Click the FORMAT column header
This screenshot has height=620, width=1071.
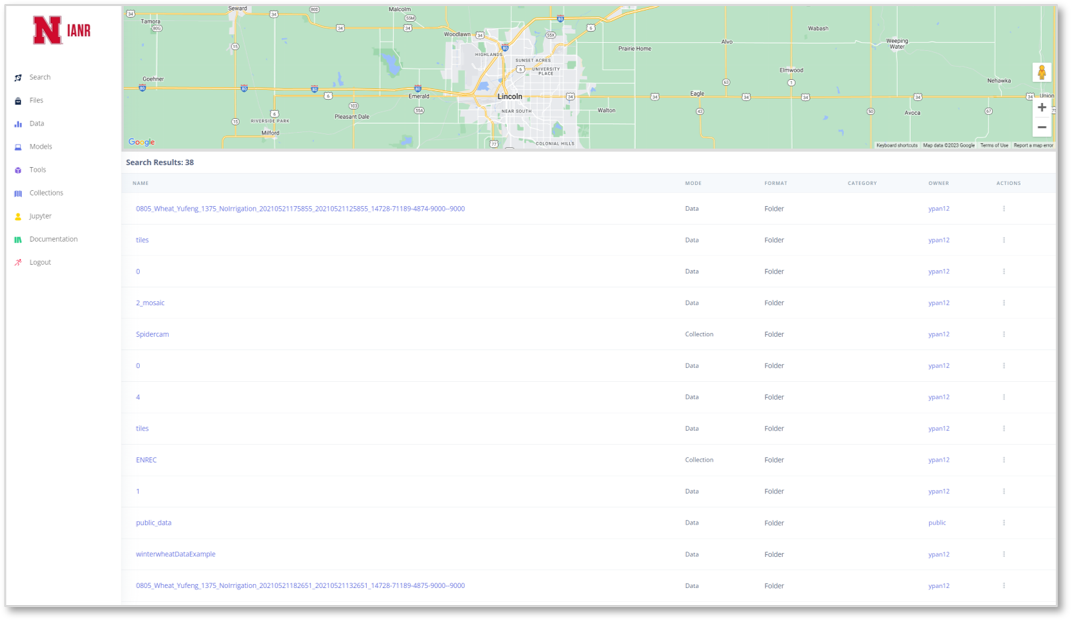tap(776, 183)
